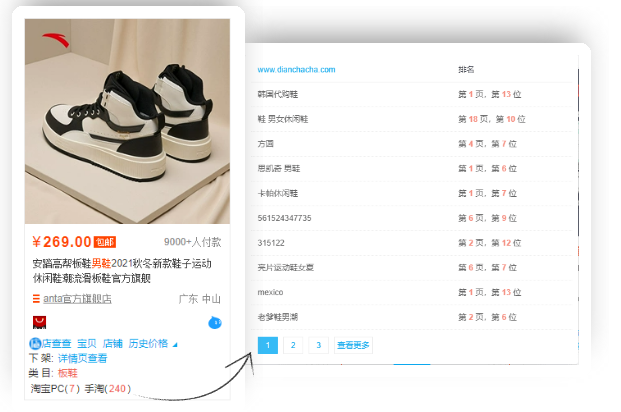Expand the small triangle after 历史价格
Screen dimensions: 621x412
tap(175, 345)
